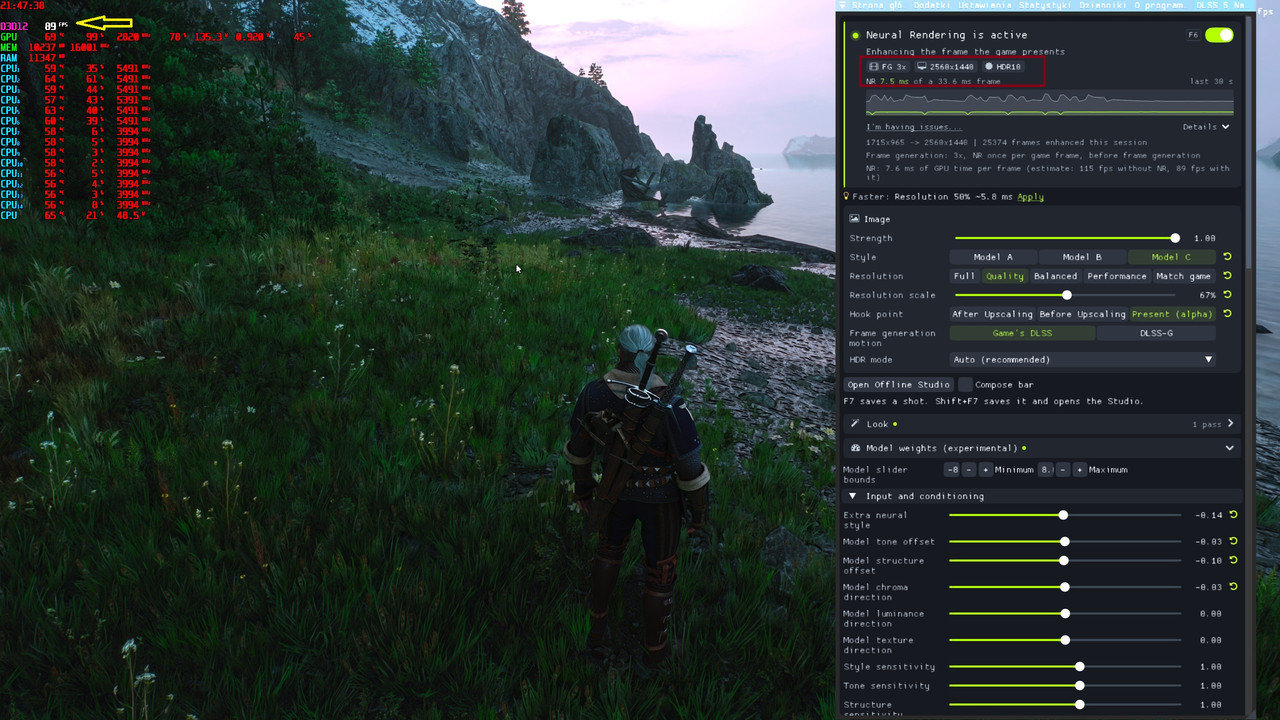Select Model B style
The image size is (1280, 720).
coord(1082,257)
